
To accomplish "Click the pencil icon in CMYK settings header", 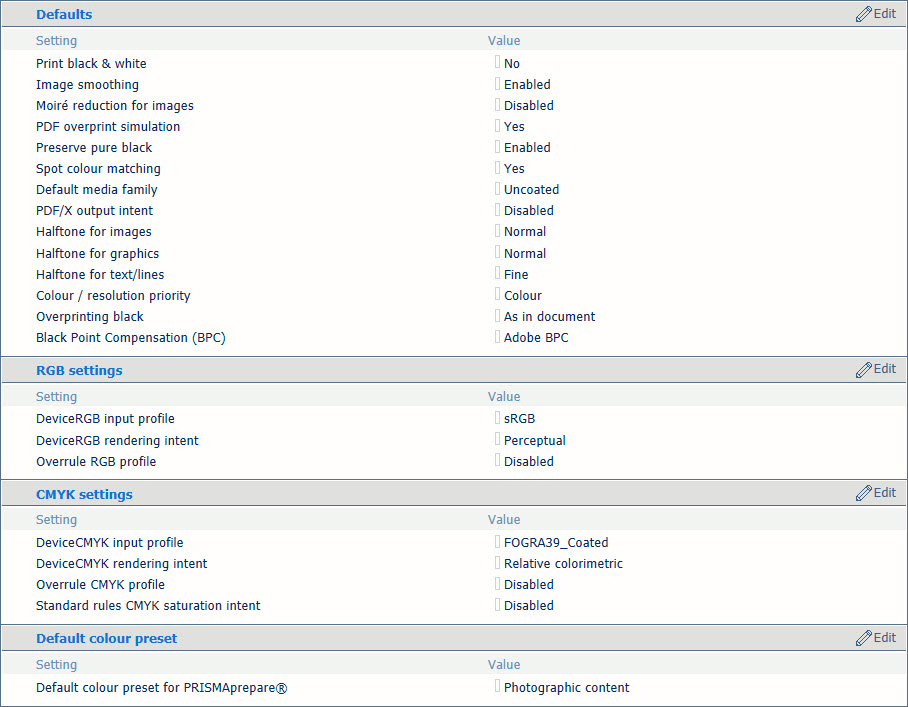I will pos(863,493).
